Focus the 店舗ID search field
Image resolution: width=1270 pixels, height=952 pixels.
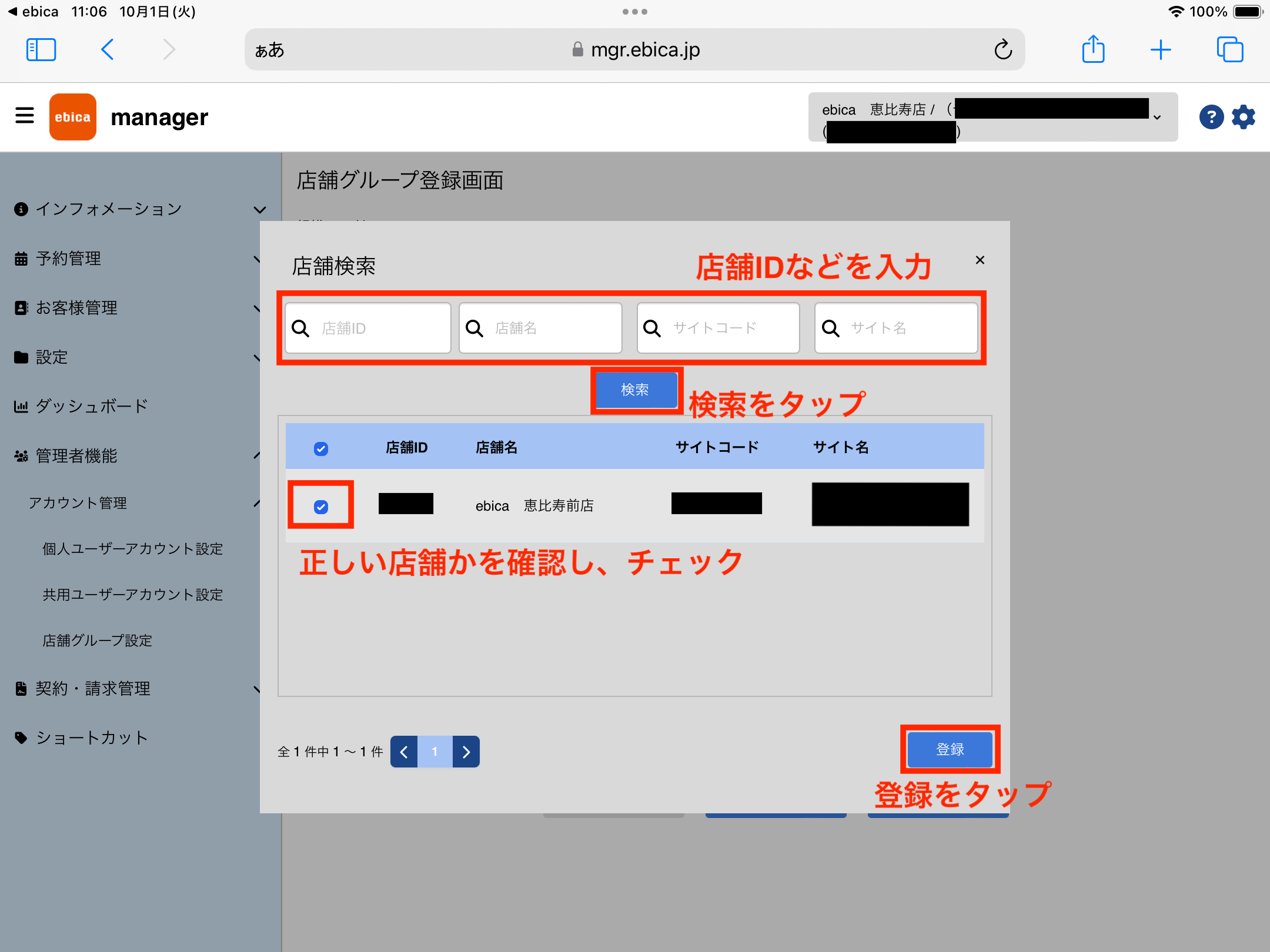coord(368,328)
